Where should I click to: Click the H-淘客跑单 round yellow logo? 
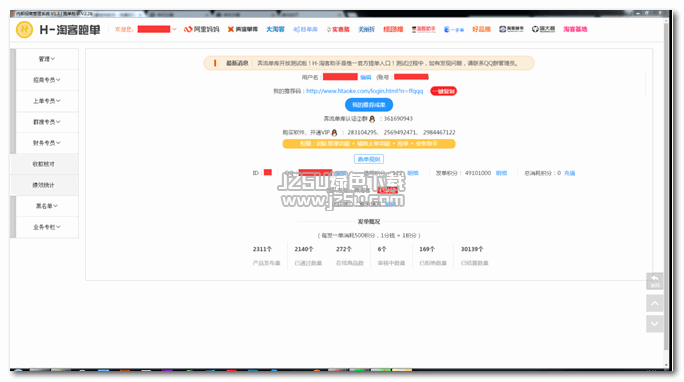[x=24, y=30]
